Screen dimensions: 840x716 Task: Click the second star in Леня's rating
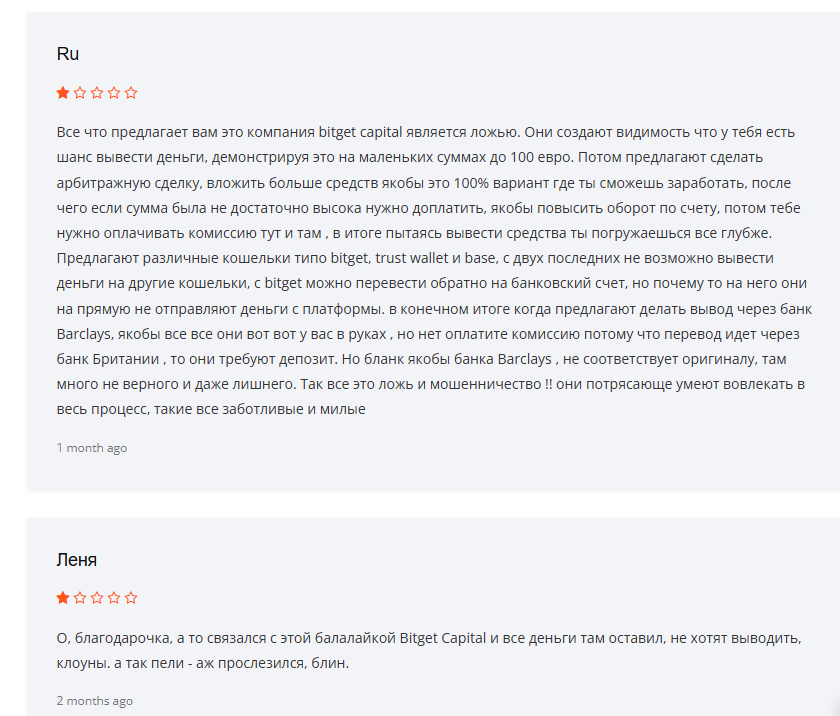point(80,598)
